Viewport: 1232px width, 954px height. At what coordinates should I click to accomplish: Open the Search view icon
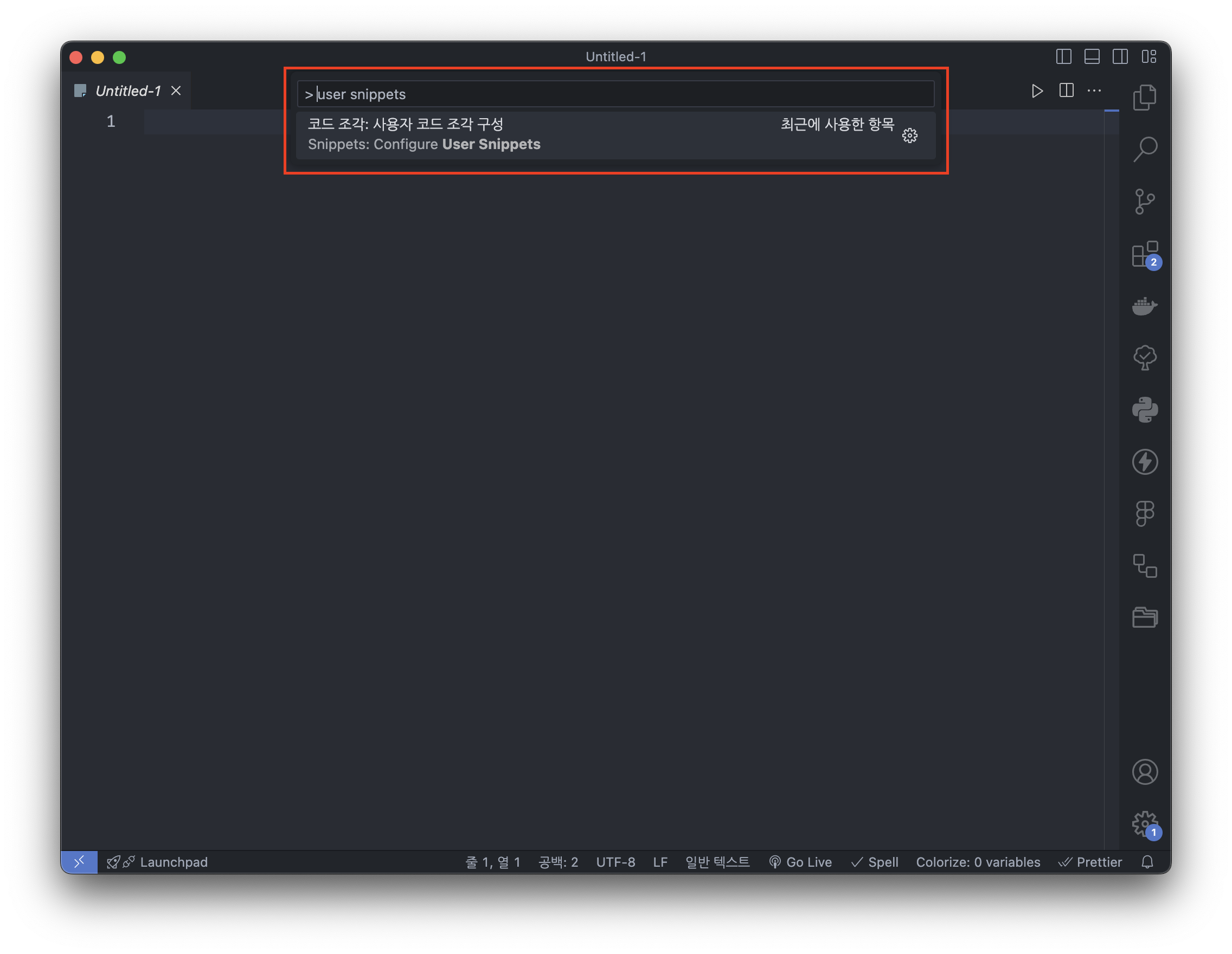coord(1145,150)
